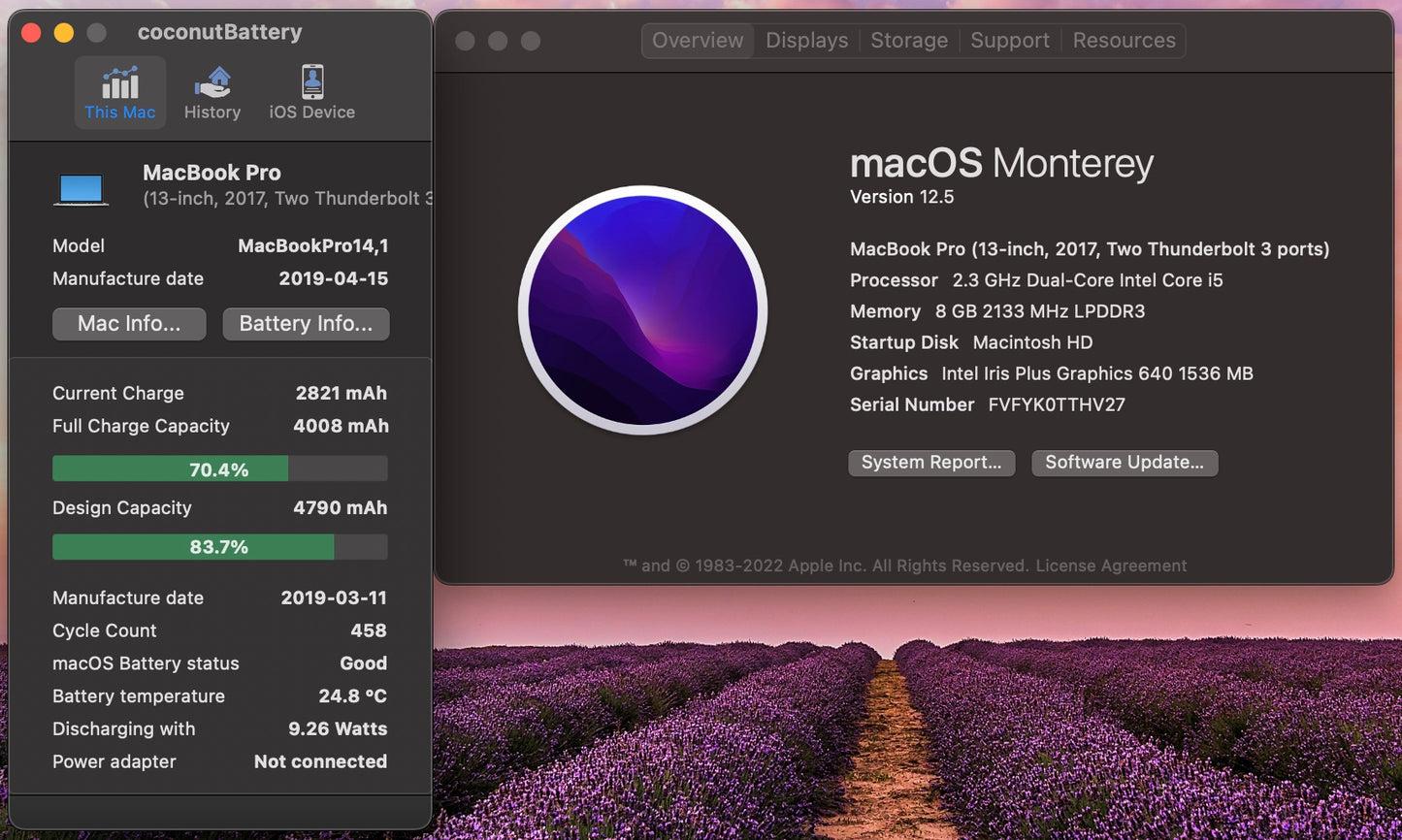Open the History section in coconutBattery
The image size is (1402, 840).
point(212,91)
